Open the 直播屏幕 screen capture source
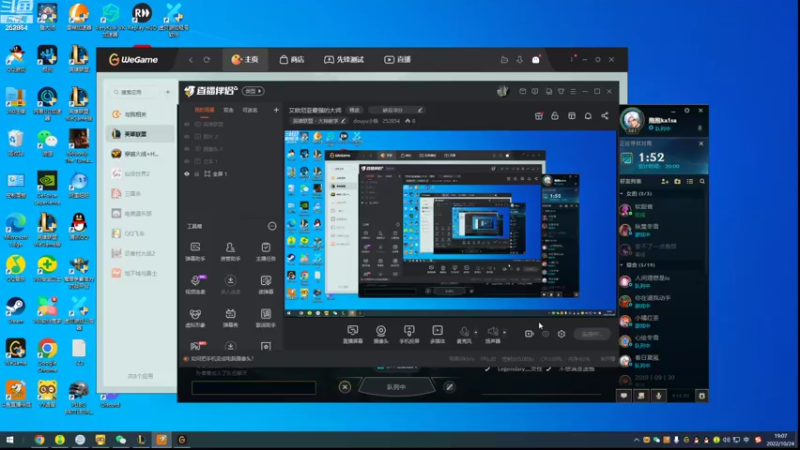The width and height of the screenshot is (800, 450). coord(353,334)
